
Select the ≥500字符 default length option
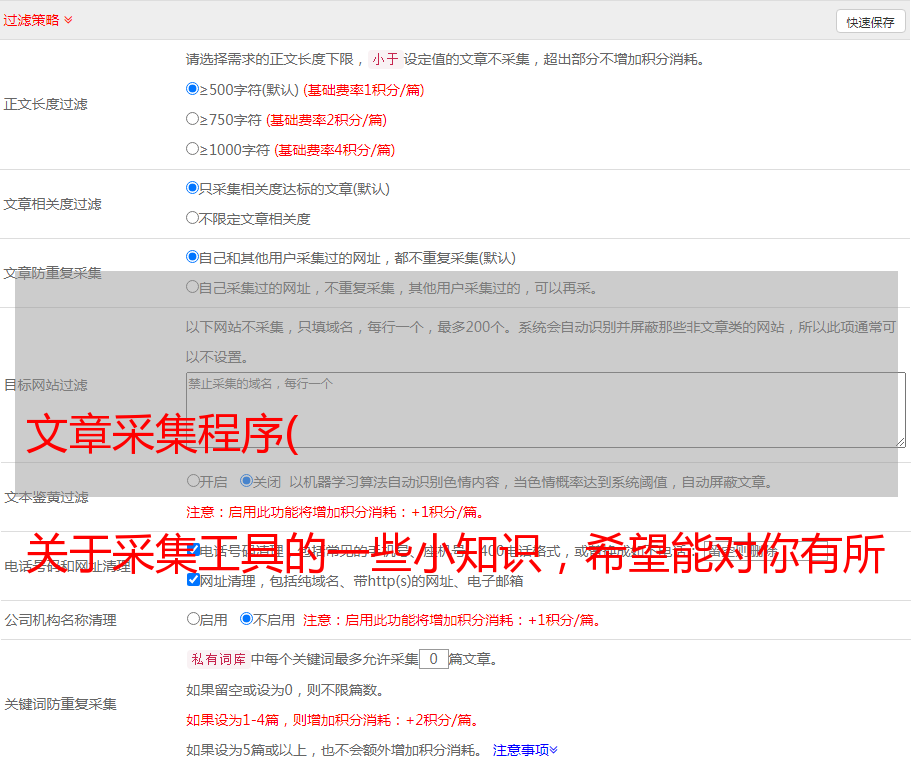point(192,88)
